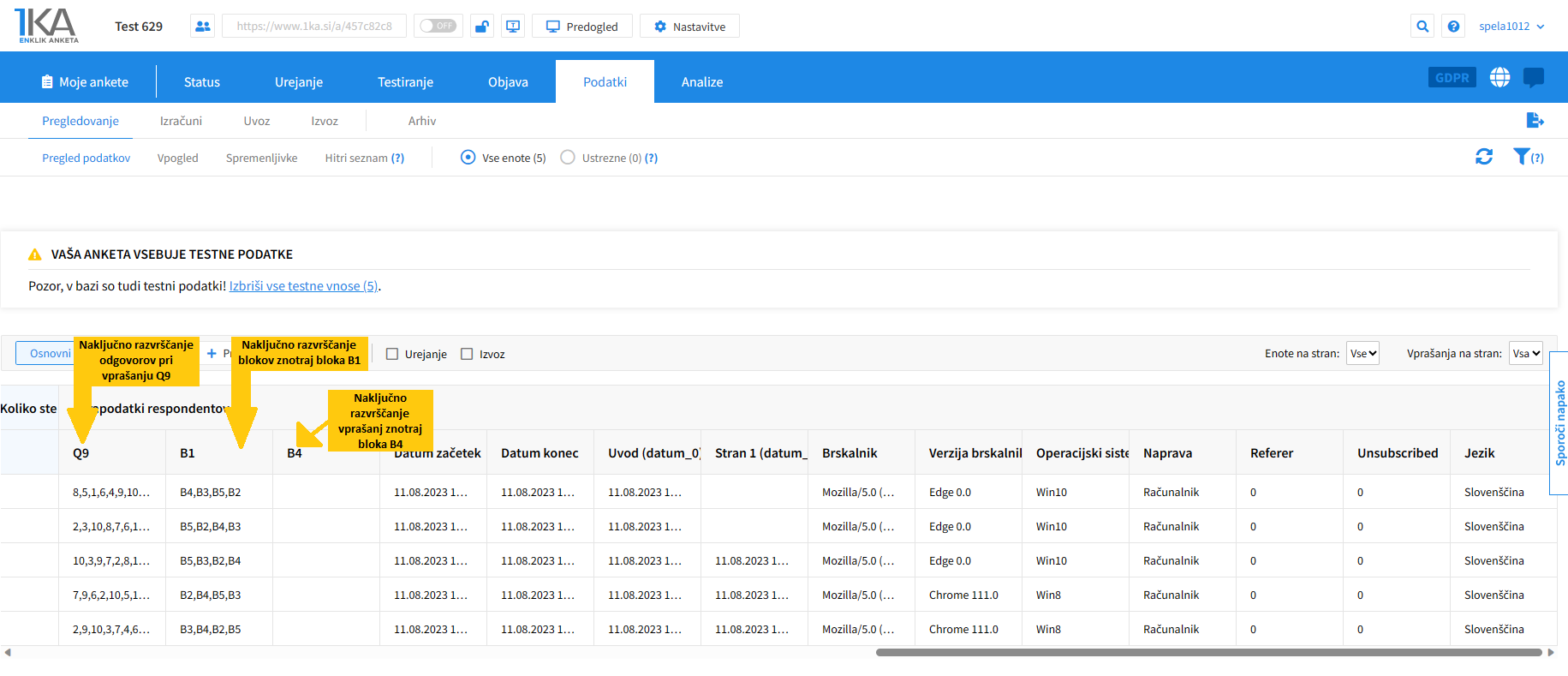Select Ustrezne (0) radio button
Image resolution: width=1568 pixels, height=676 pixels.
568,158
